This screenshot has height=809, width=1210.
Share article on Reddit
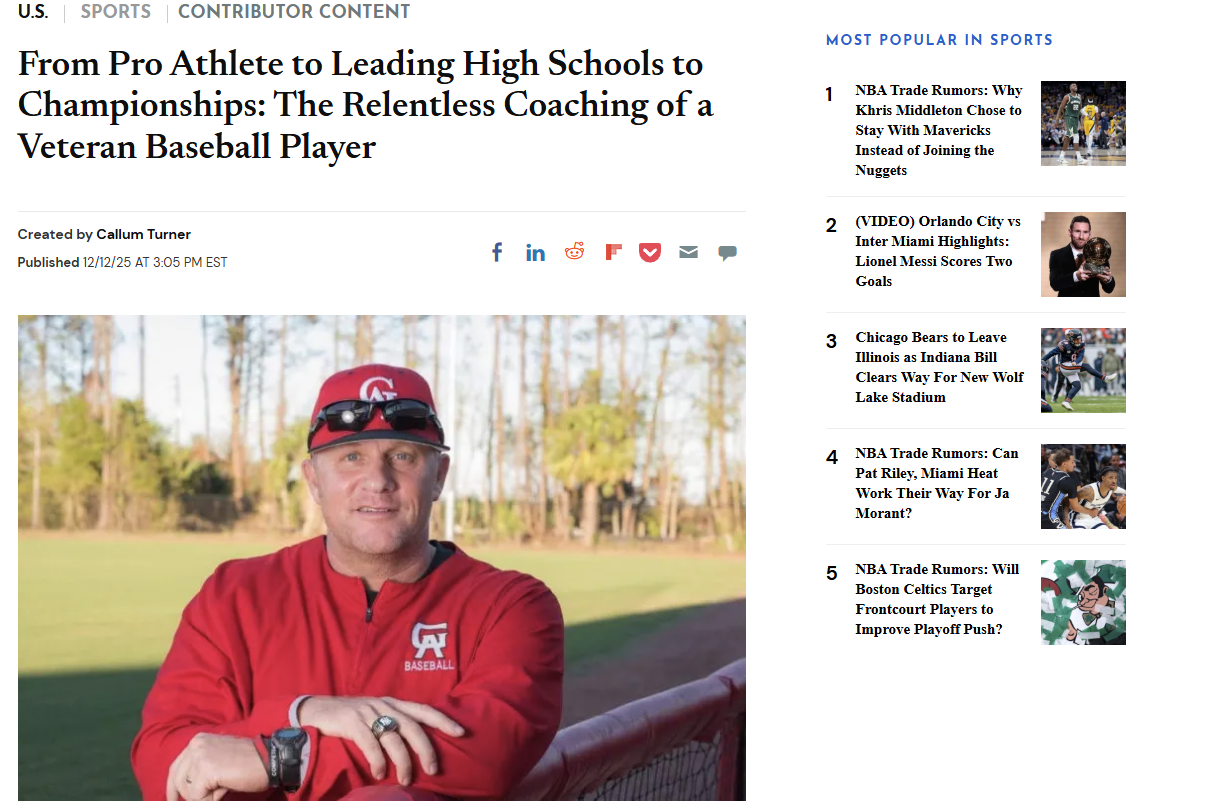574,252
